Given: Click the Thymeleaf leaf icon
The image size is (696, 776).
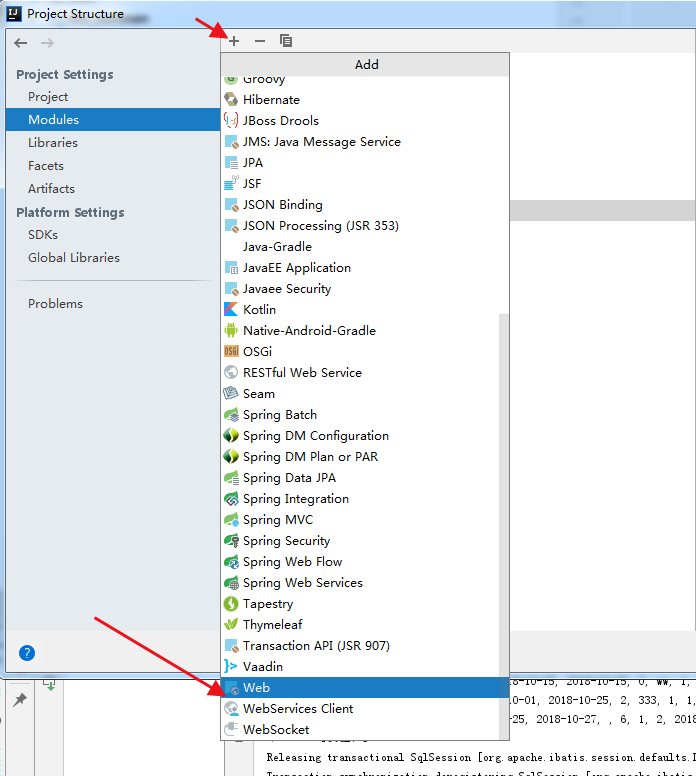Looking at the screenshot, I should click(231, 625).
